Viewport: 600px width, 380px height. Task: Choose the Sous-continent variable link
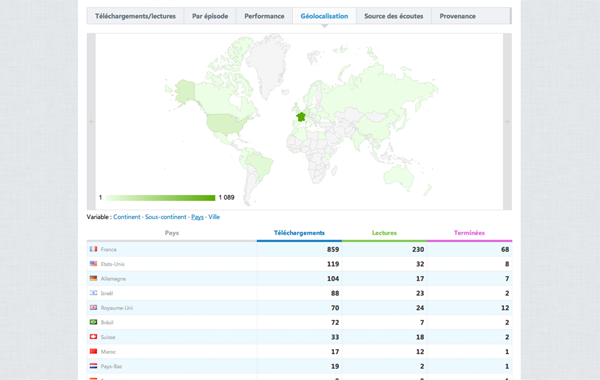pos(166,217)
